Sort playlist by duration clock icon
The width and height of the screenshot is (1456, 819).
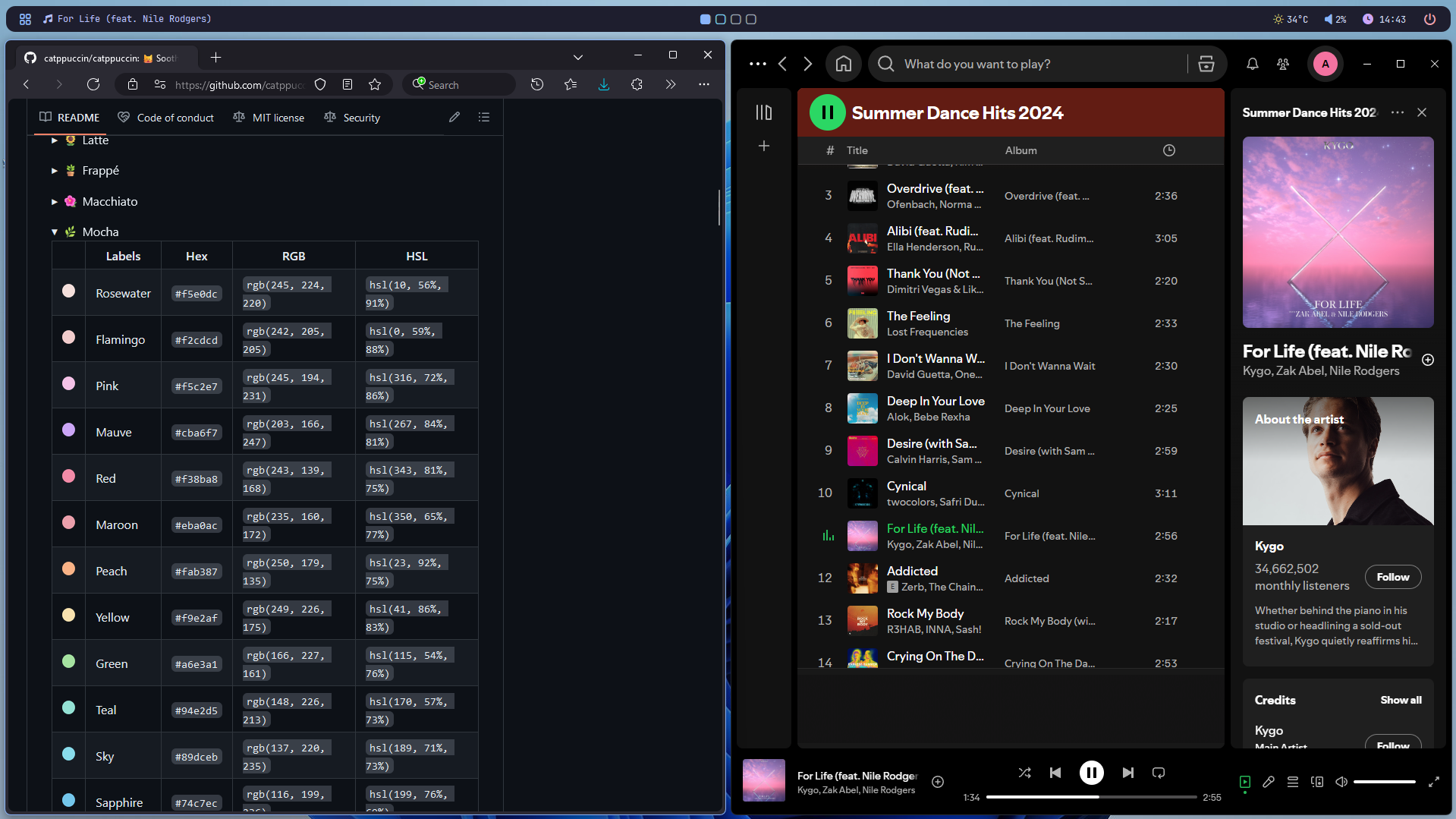pos(1169,150)
